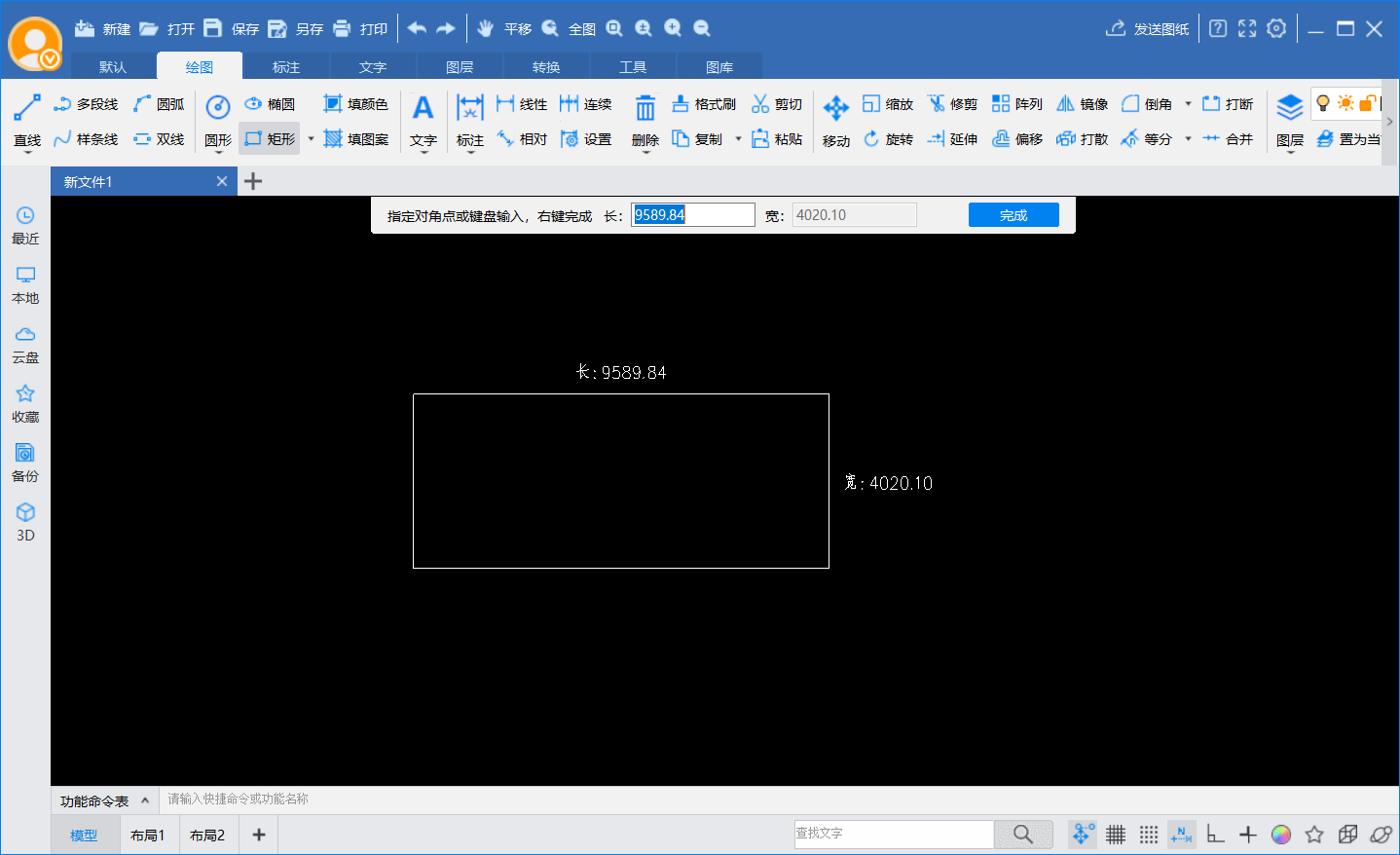Switch to the 标注 ribbon tab
Image resolution: width=1400 pixels, height=855 pixels.
click(286, 67)
